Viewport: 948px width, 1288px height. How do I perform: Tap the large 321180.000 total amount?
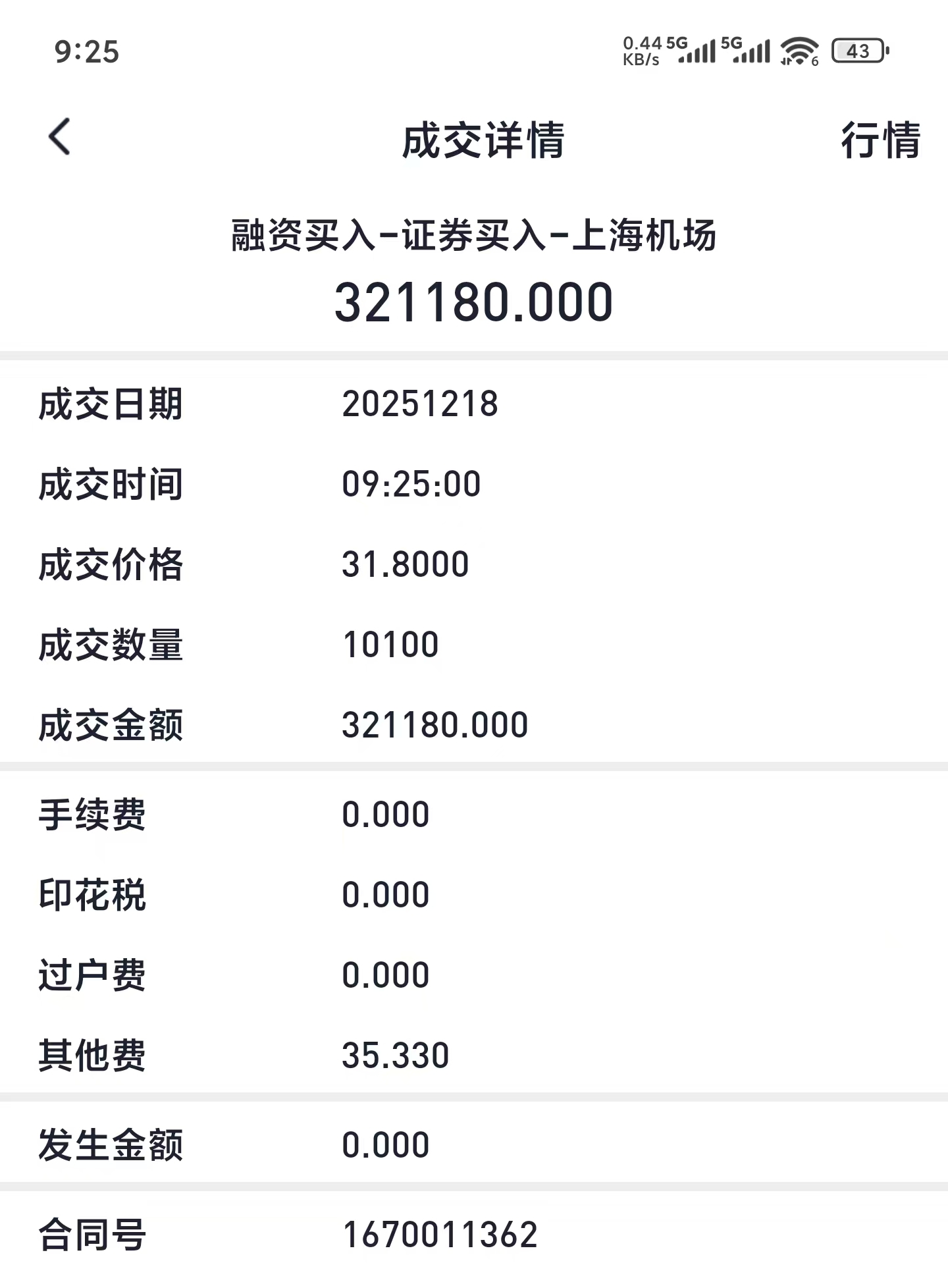473,302
